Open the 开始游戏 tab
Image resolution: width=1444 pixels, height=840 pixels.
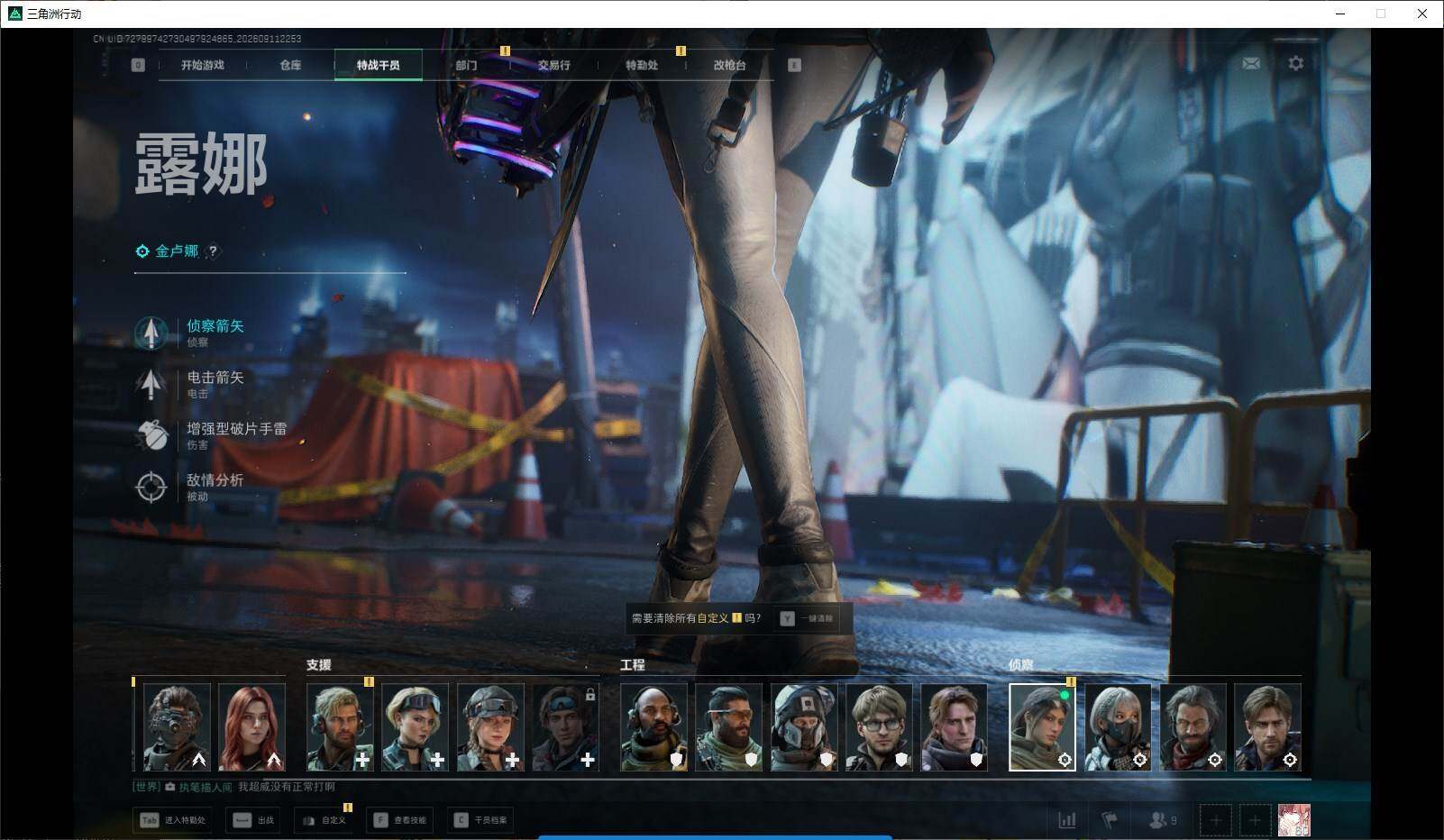(x=202, y=65)
